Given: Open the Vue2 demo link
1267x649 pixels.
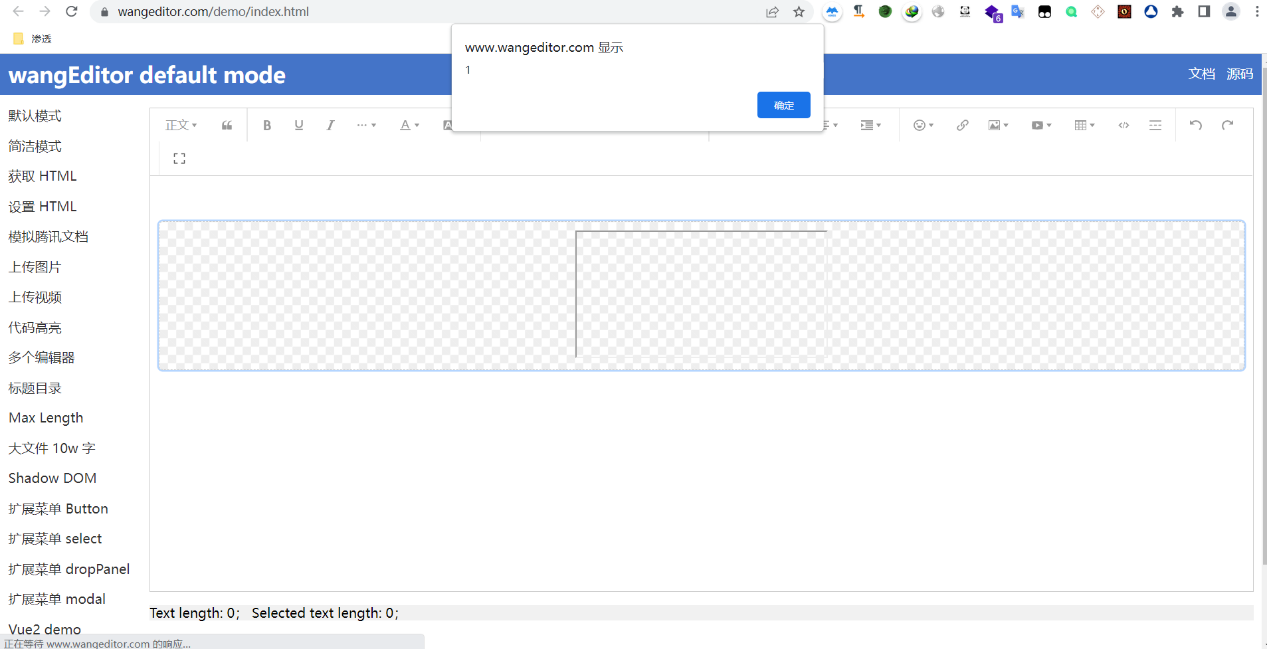Looking at the screenshot, I should point(45,629).
